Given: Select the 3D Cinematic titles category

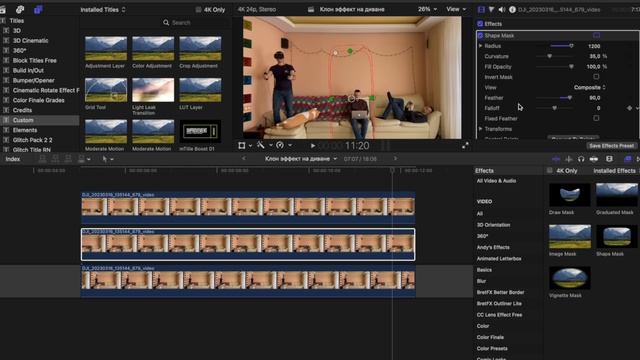Looking at the screenshot, I should [x=31, y=40].
